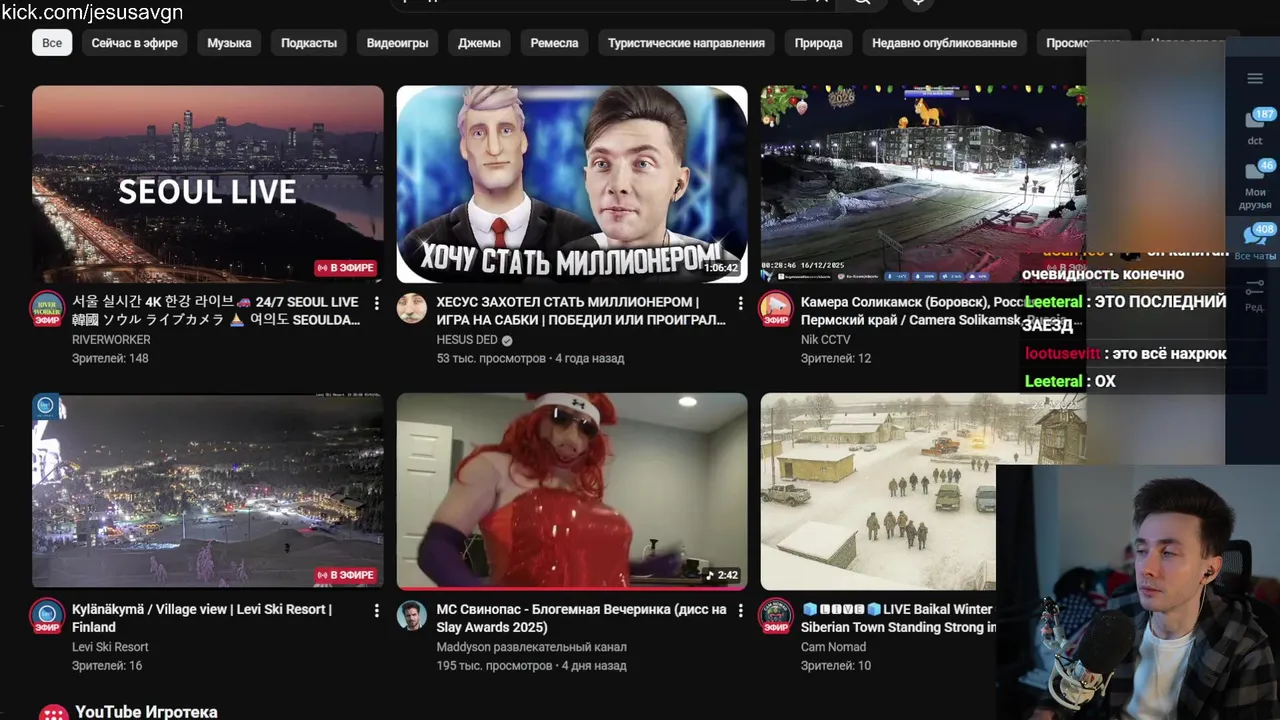
Task: Select the "Недавно опубликованные" filter chip
Action: coord(944,43)
